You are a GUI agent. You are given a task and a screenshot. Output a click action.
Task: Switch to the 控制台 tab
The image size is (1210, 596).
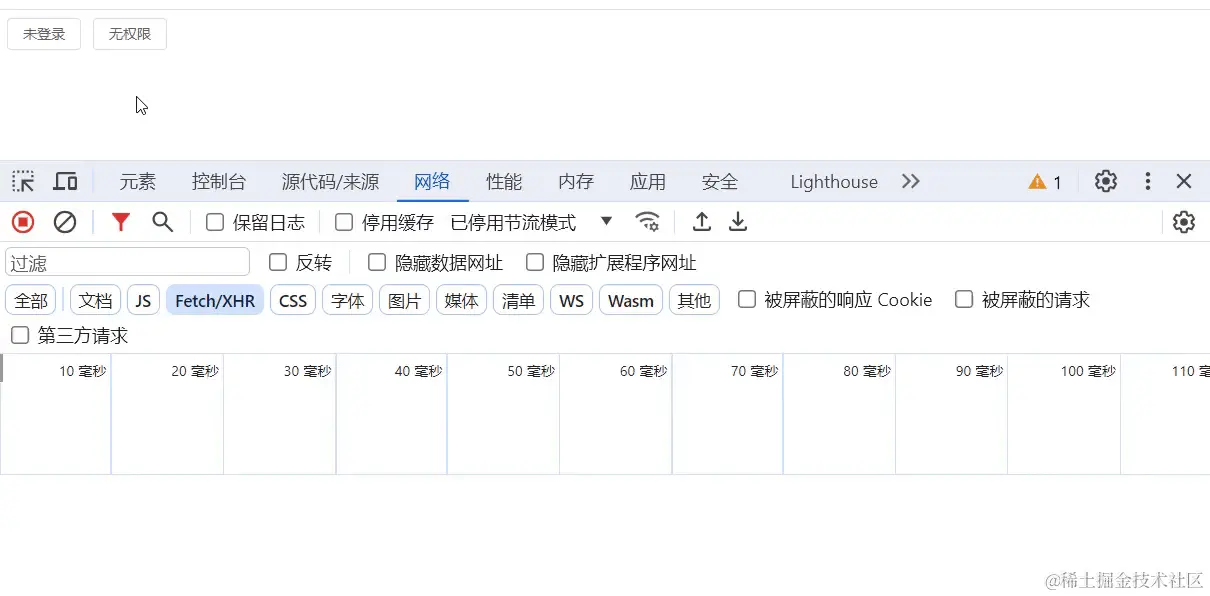click(x=218, y=181)
